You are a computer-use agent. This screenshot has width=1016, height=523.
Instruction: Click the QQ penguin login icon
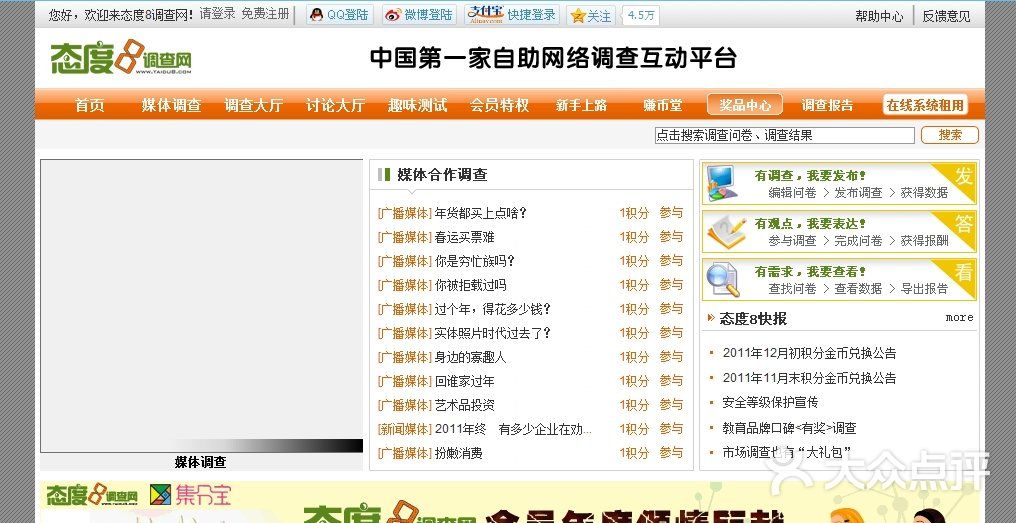317,15
